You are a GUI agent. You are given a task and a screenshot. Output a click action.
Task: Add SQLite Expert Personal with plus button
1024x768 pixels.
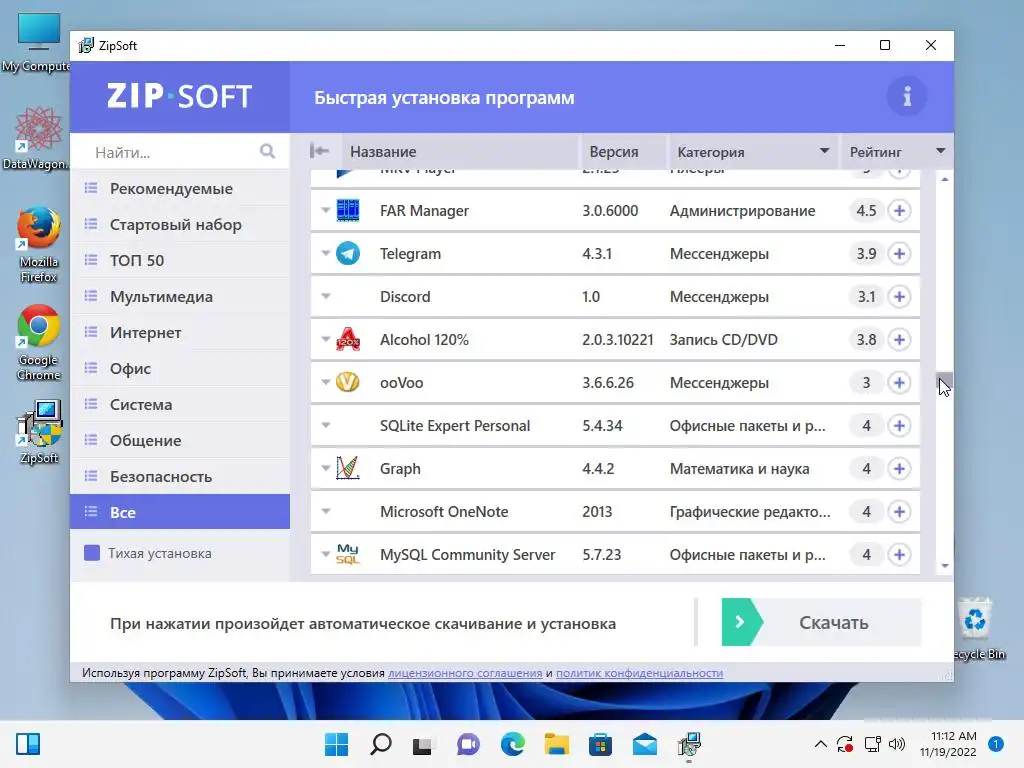899,425
